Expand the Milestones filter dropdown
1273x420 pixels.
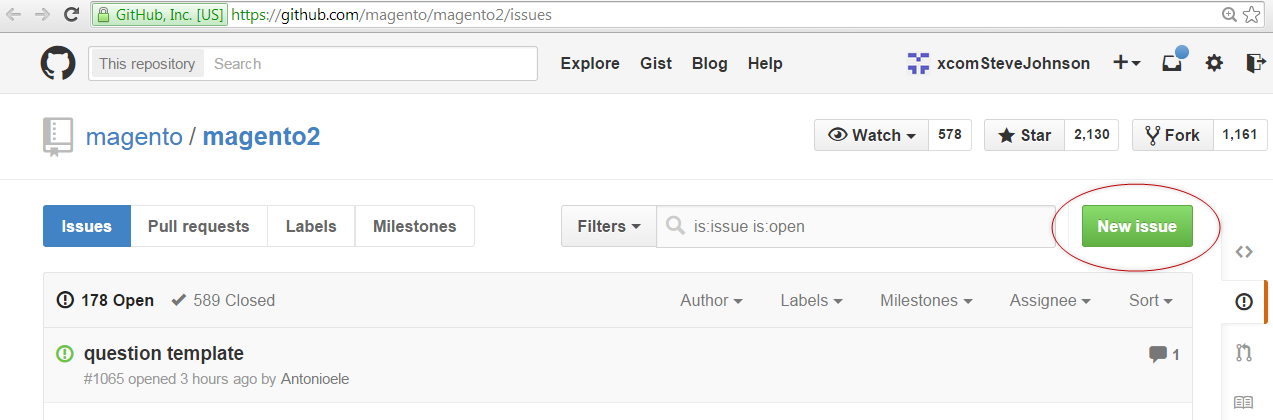click(926, 300)
